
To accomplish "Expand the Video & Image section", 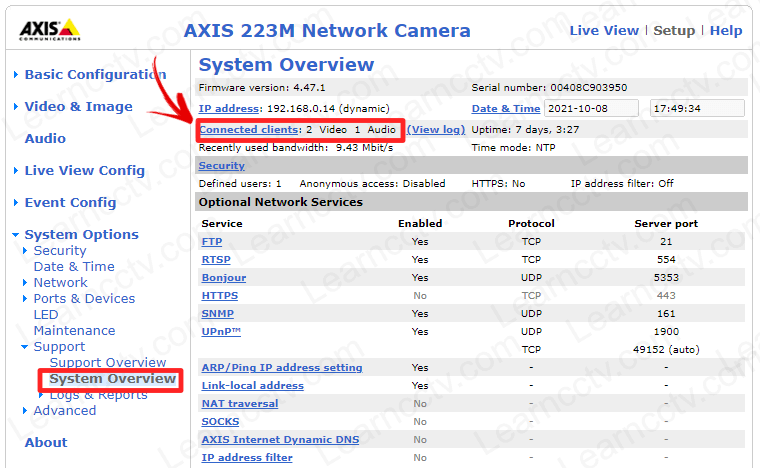I will tap(78, 107).
